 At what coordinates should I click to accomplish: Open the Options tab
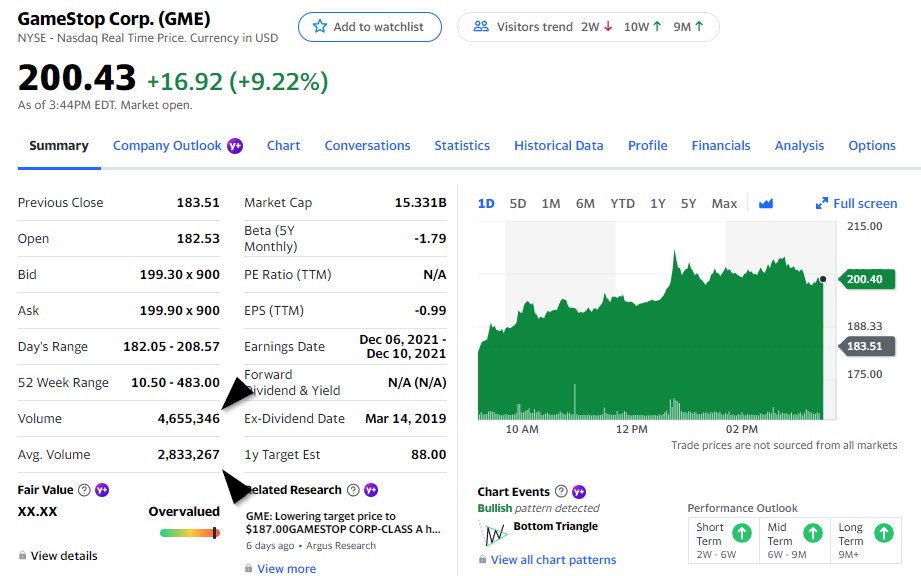[x=872, y=146]
